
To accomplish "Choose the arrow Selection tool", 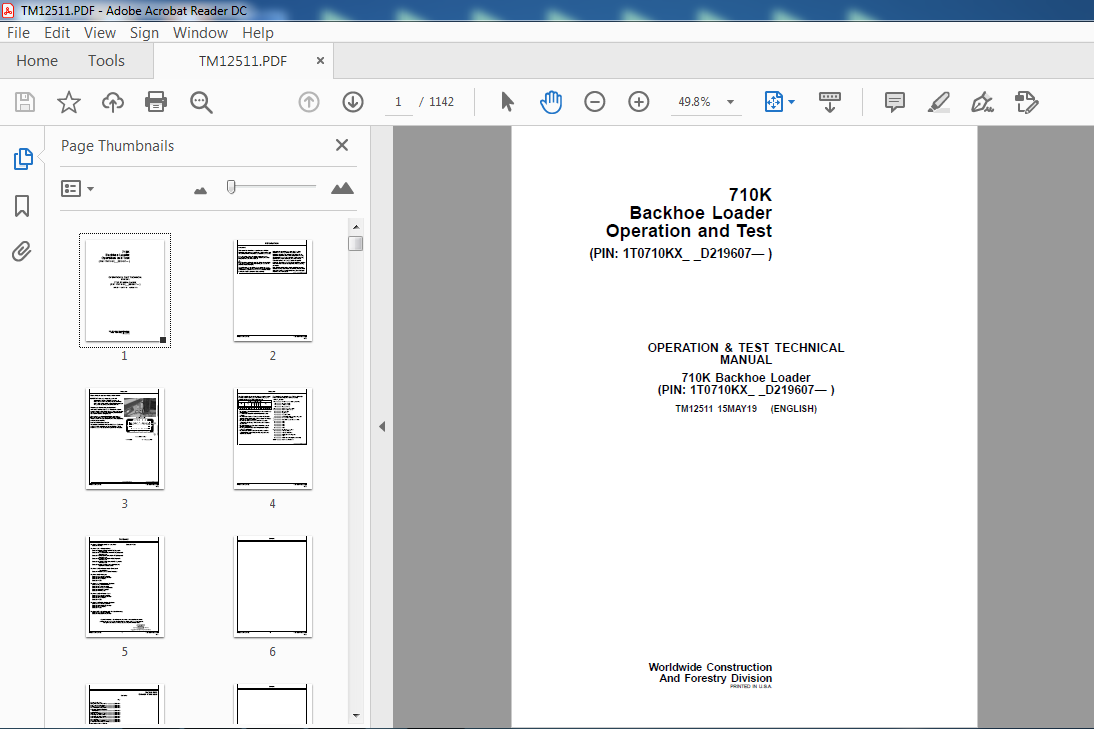I will pyautogui.click(x=507, y=102).
